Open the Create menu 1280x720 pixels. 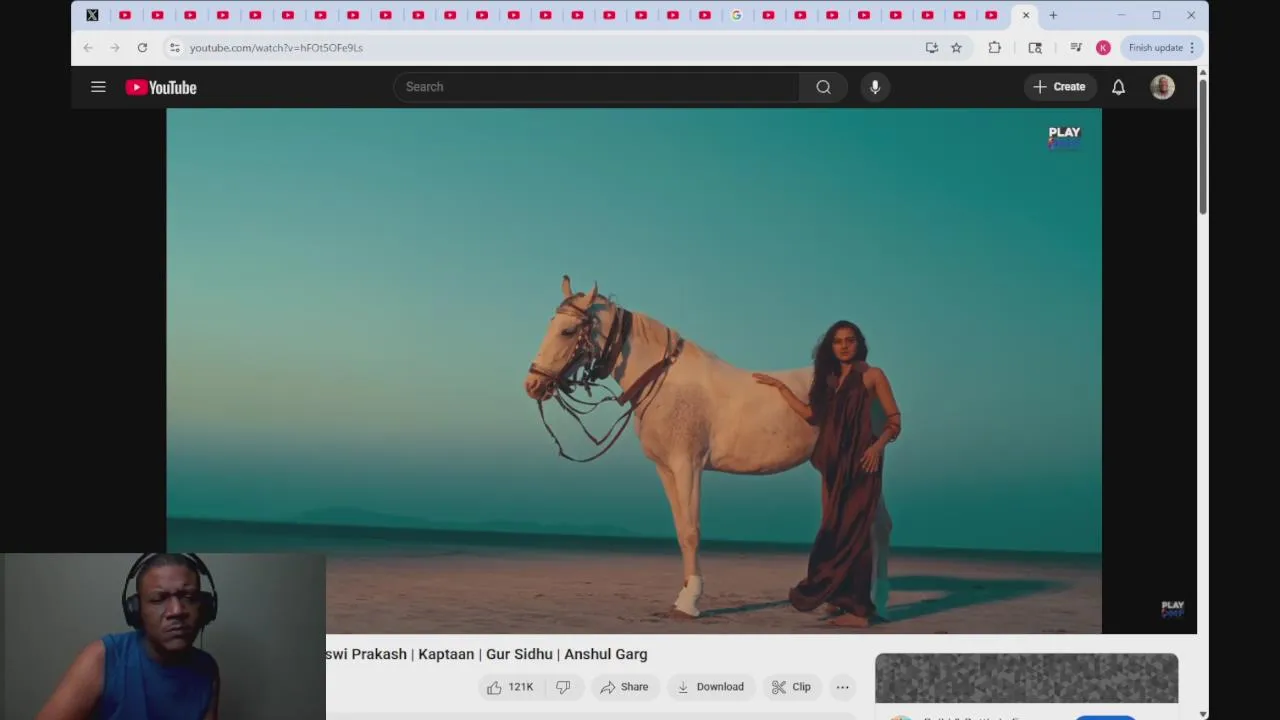coord(1059,87)
